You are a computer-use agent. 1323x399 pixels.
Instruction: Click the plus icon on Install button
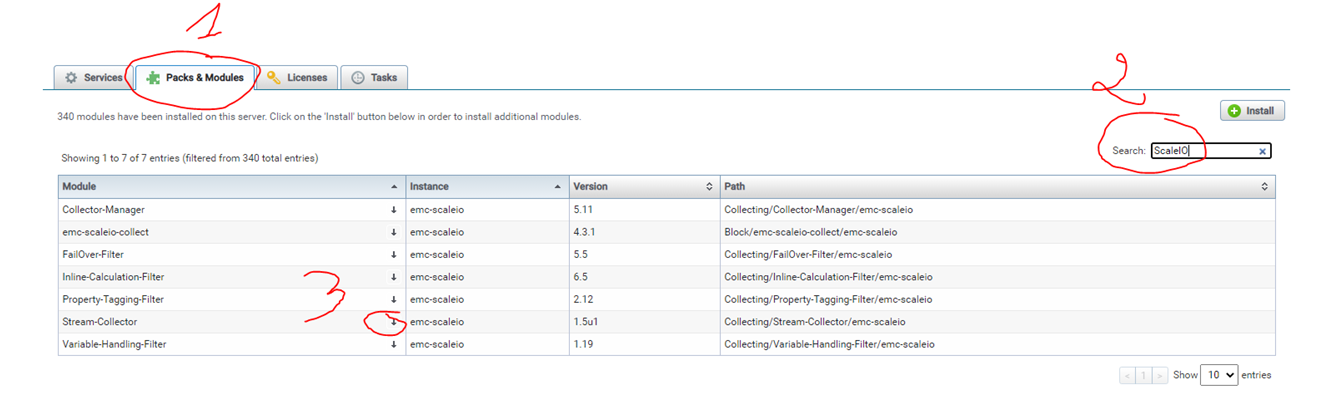[x=1234, y=111]
